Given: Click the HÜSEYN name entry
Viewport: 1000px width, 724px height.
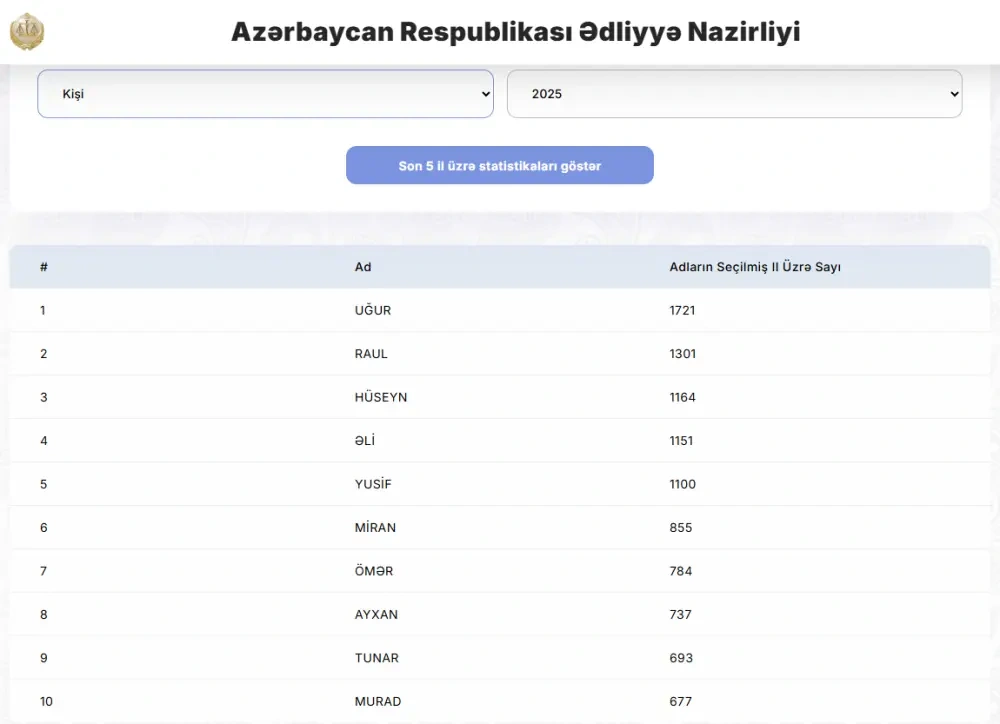Looking at the screenshot, I should click(381, 397).
